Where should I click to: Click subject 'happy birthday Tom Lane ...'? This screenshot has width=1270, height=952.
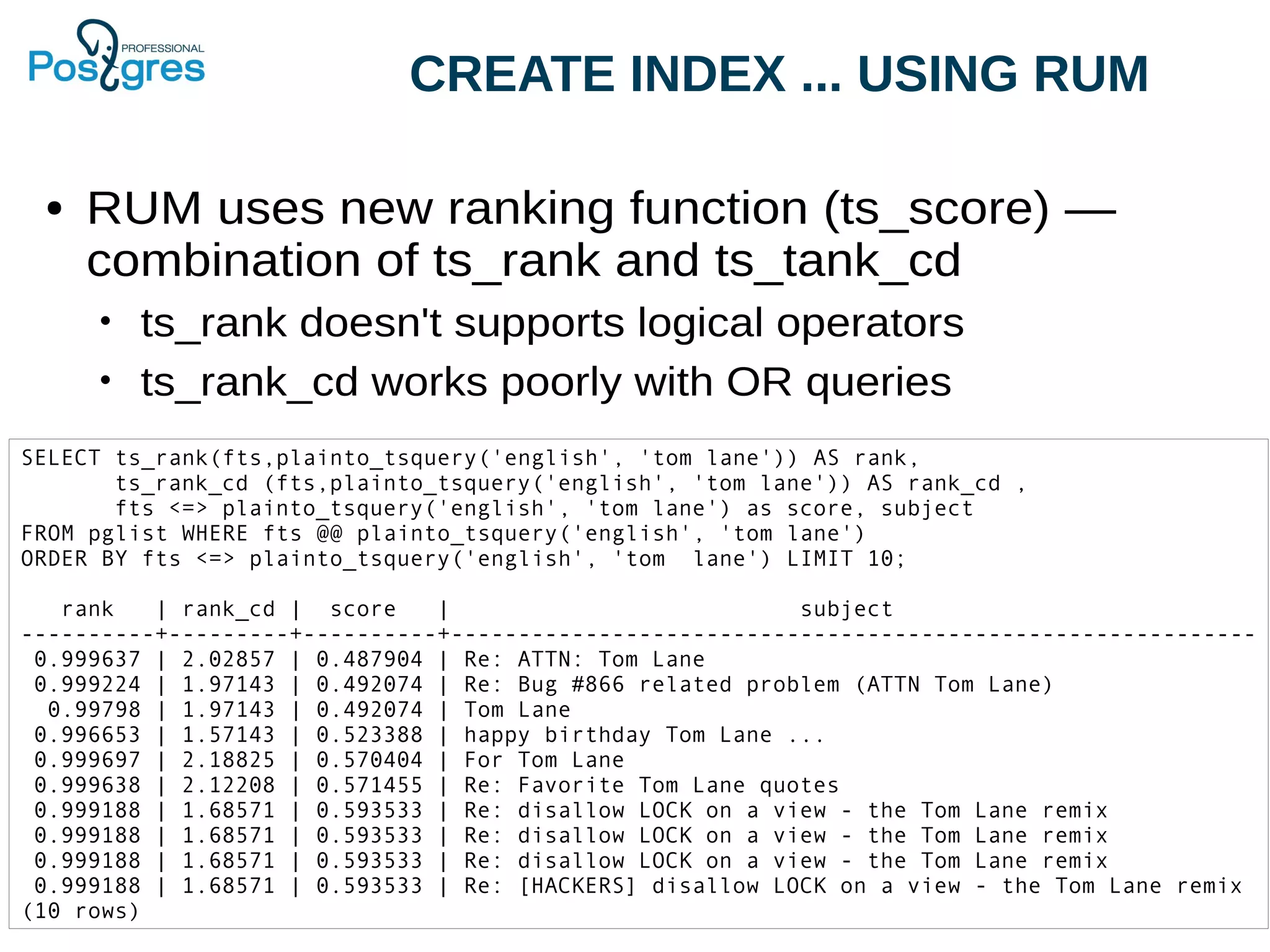[644, 735]
